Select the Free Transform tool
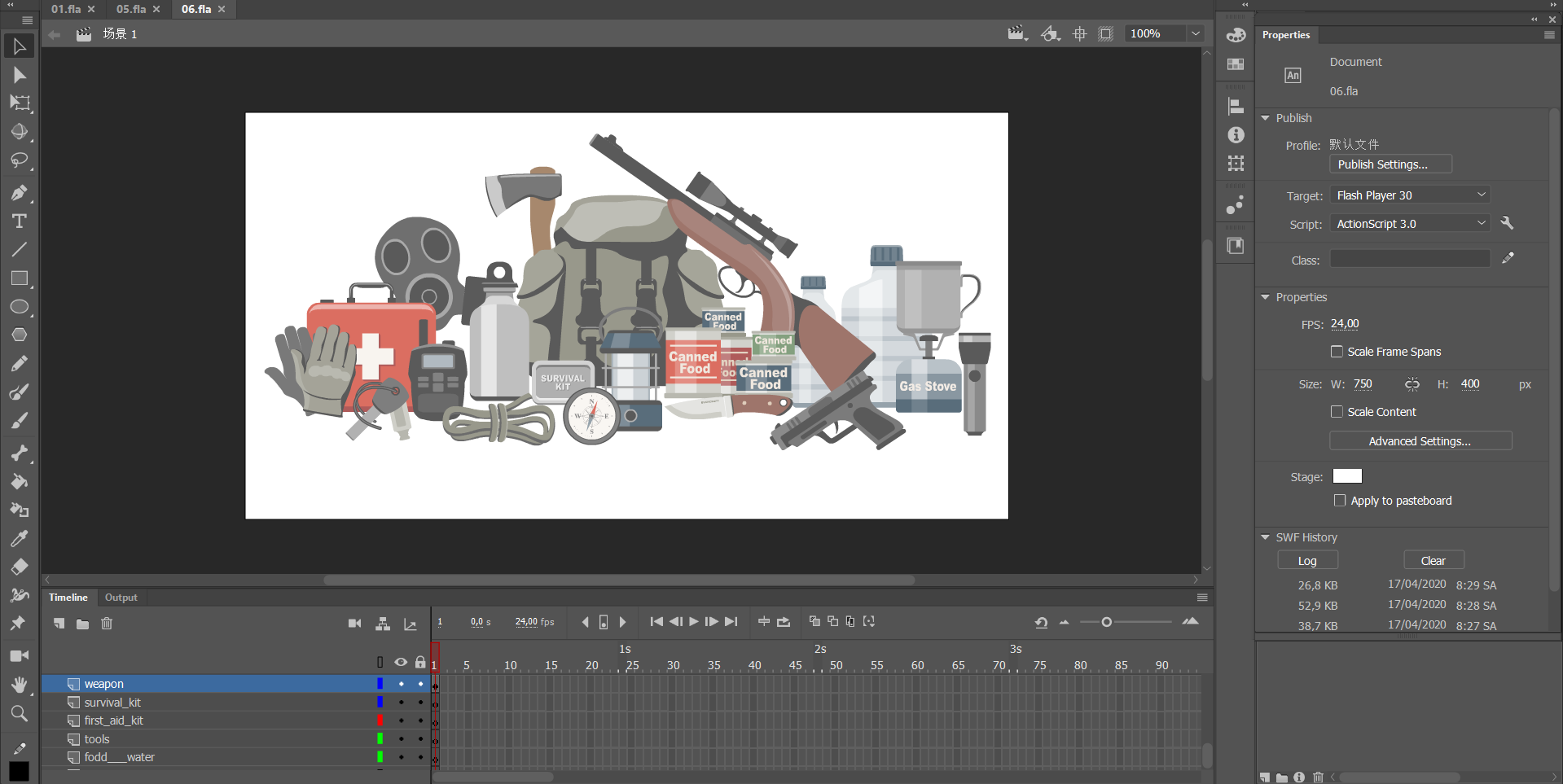 click(19, 103)
